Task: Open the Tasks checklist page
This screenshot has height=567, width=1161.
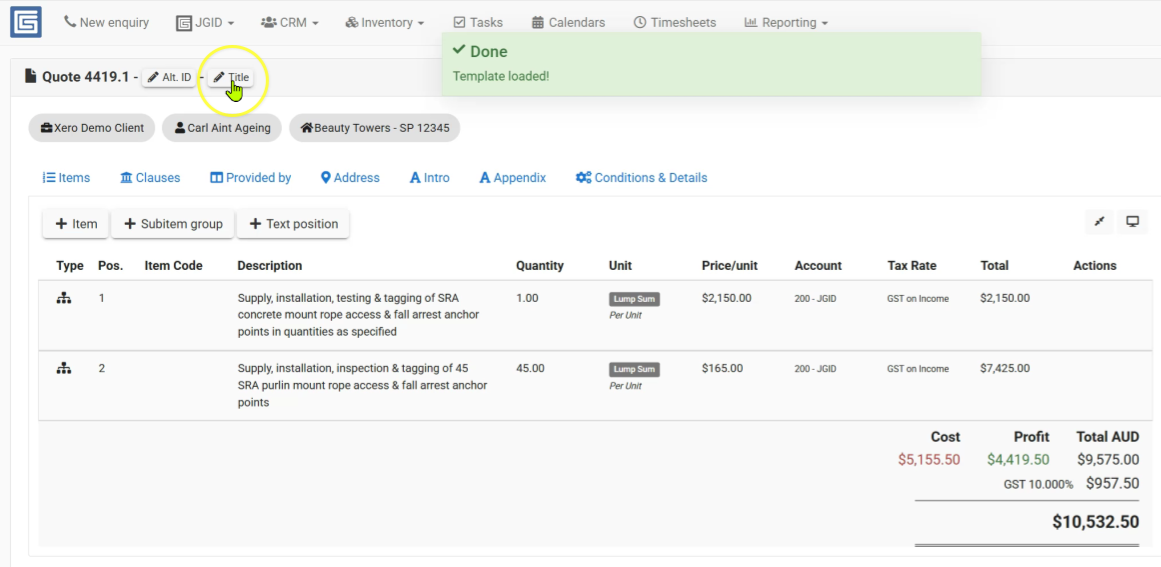Action: [x=478, y=22]
